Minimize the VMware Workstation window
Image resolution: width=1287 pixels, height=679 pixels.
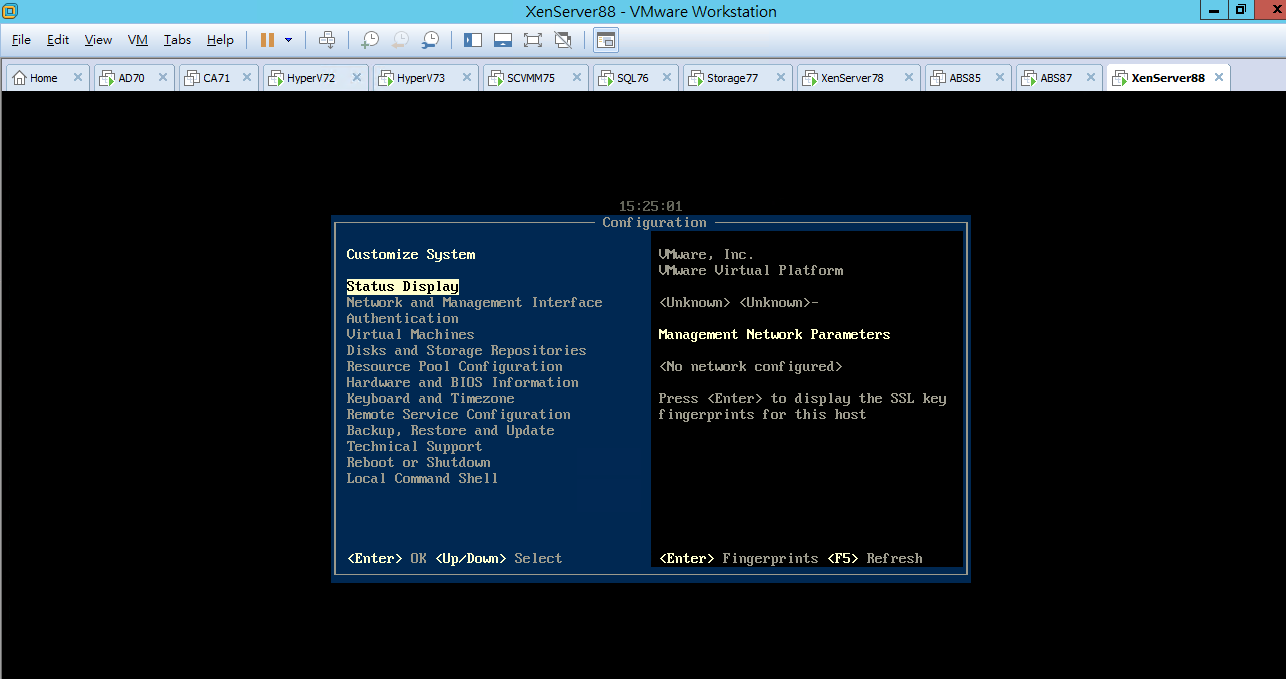(x=1214, y=9)
